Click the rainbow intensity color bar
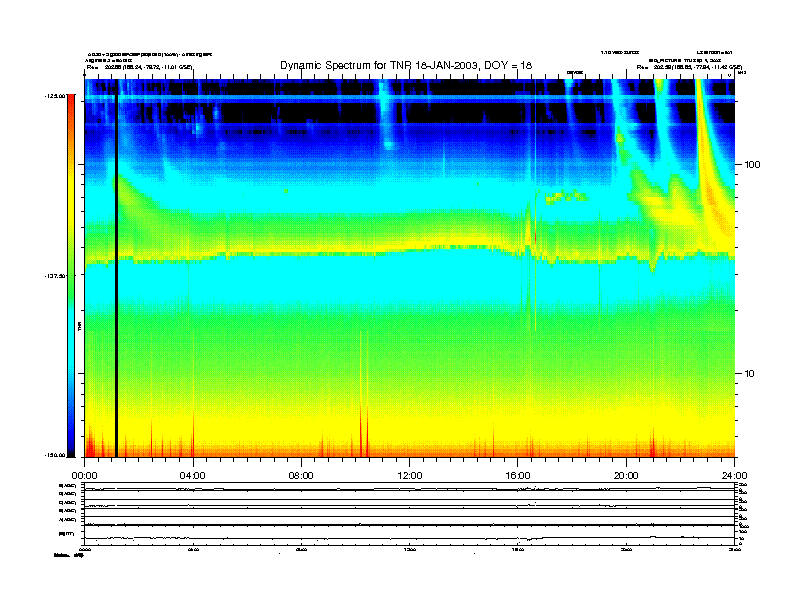 pyautogui.click(x=71, y=275)
